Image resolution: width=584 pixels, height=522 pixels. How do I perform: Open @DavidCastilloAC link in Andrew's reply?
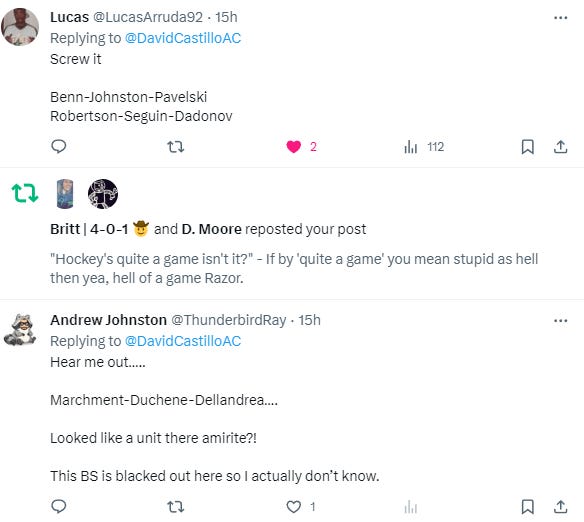point(183,341)
